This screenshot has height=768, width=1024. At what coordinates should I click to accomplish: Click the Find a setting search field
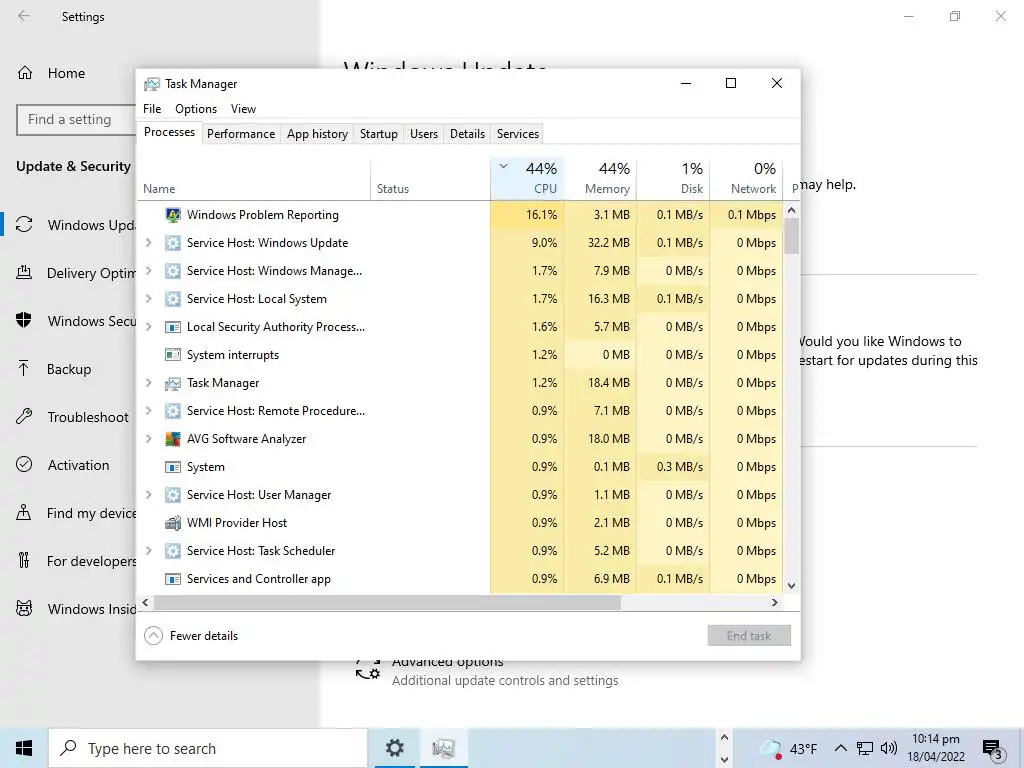click(76, 120)
